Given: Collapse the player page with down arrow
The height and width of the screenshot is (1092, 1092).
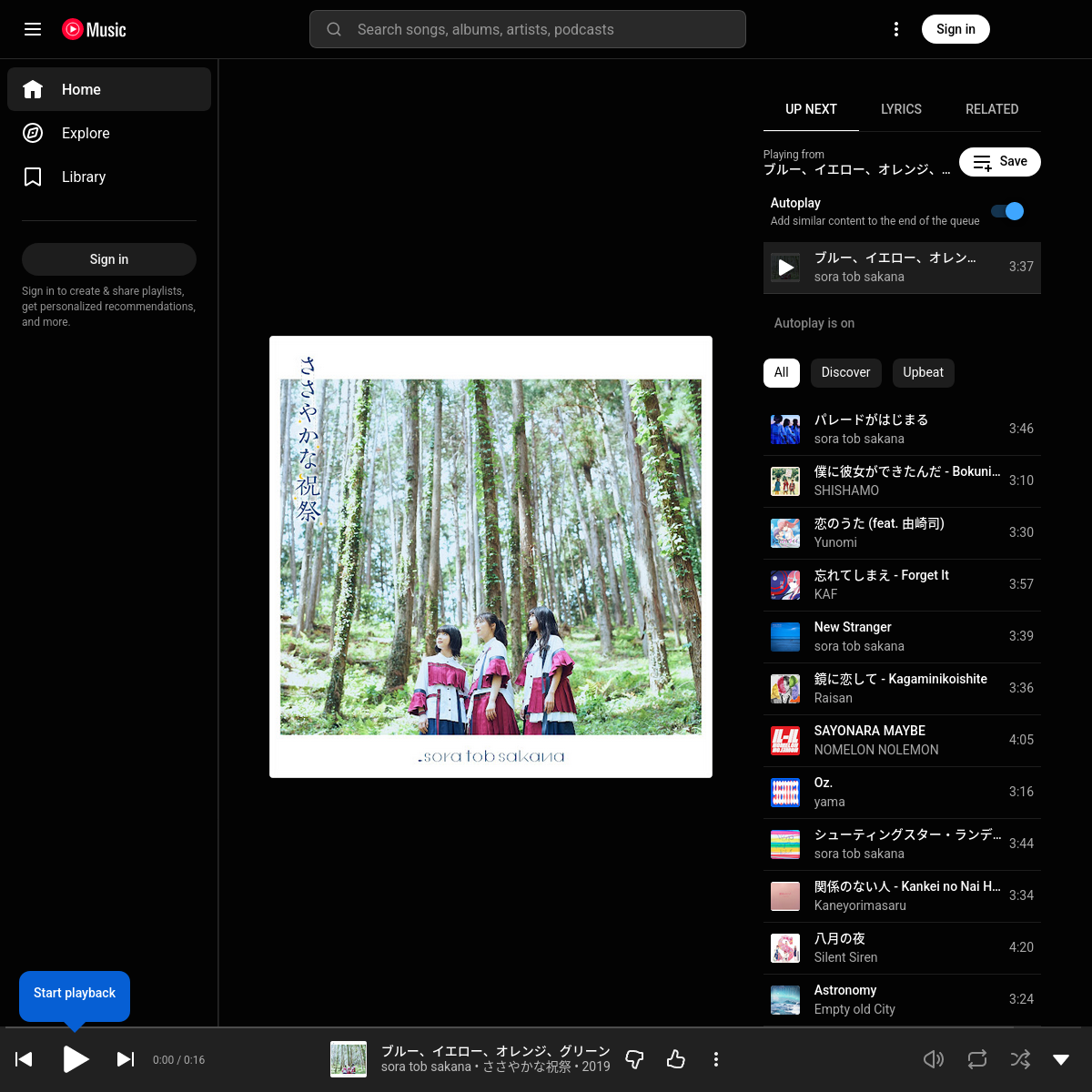Looking at the screenshot, I should (1061, 1059).
